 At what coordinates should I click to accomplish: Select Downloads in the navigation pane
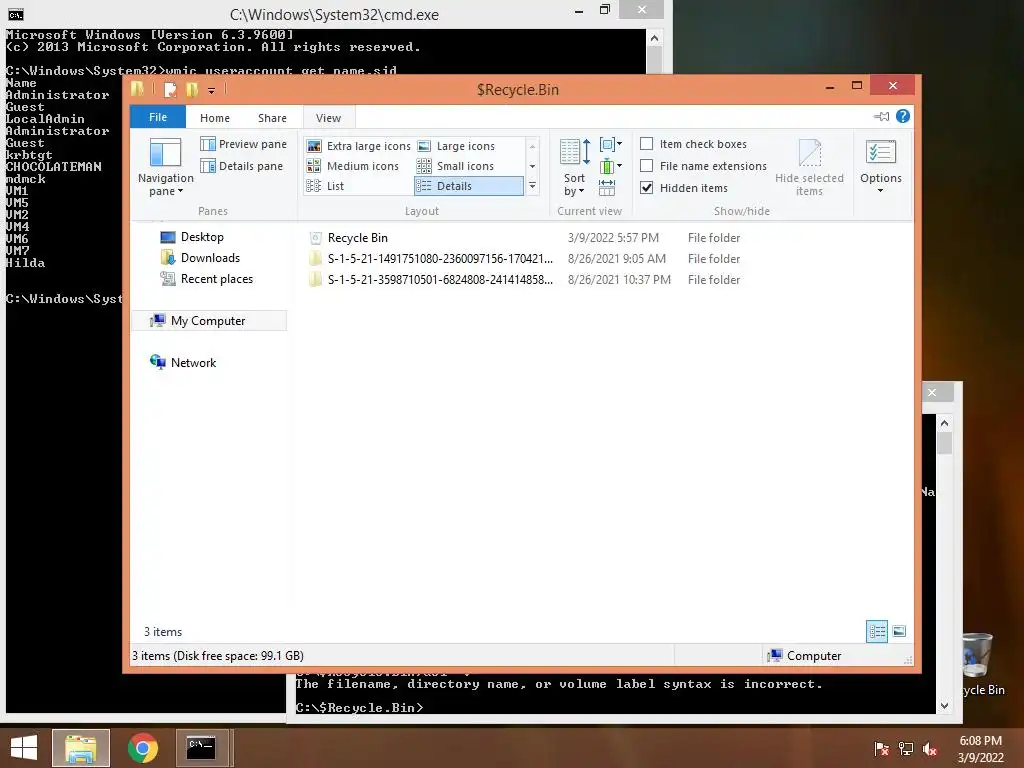210,258
